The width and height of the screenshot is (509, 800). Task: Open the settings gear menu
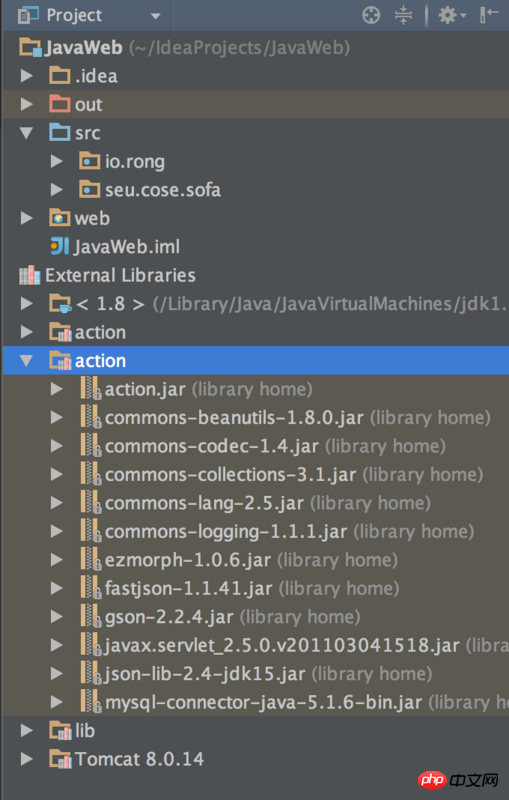(x=452, y=15)
